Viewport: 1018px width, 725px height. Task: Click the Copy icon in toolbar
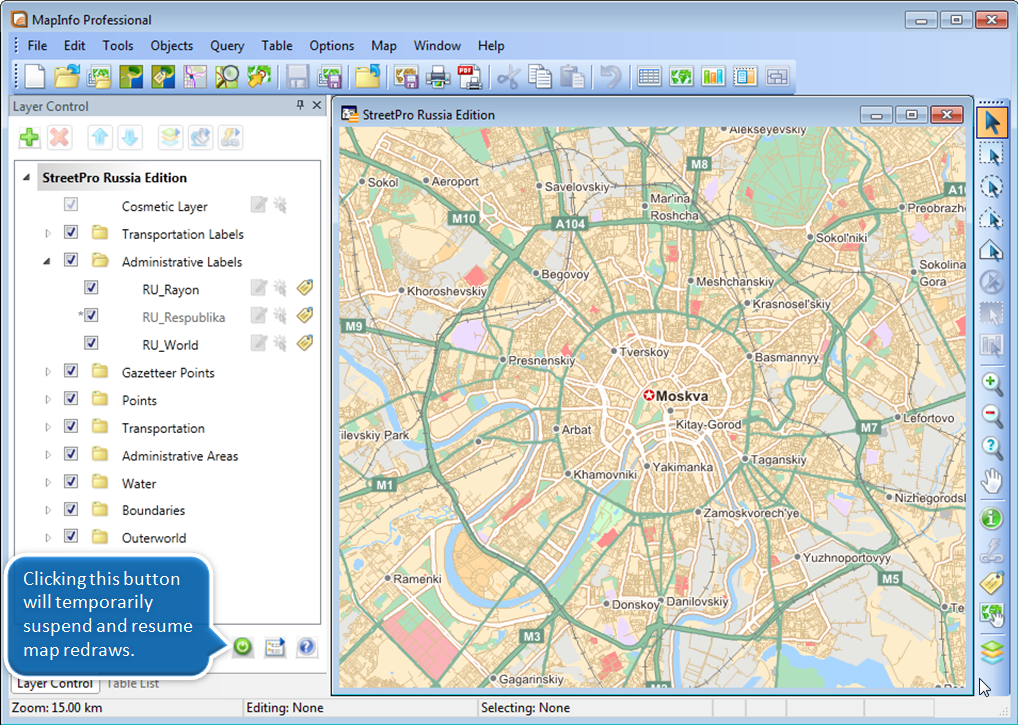coord(540,77)
